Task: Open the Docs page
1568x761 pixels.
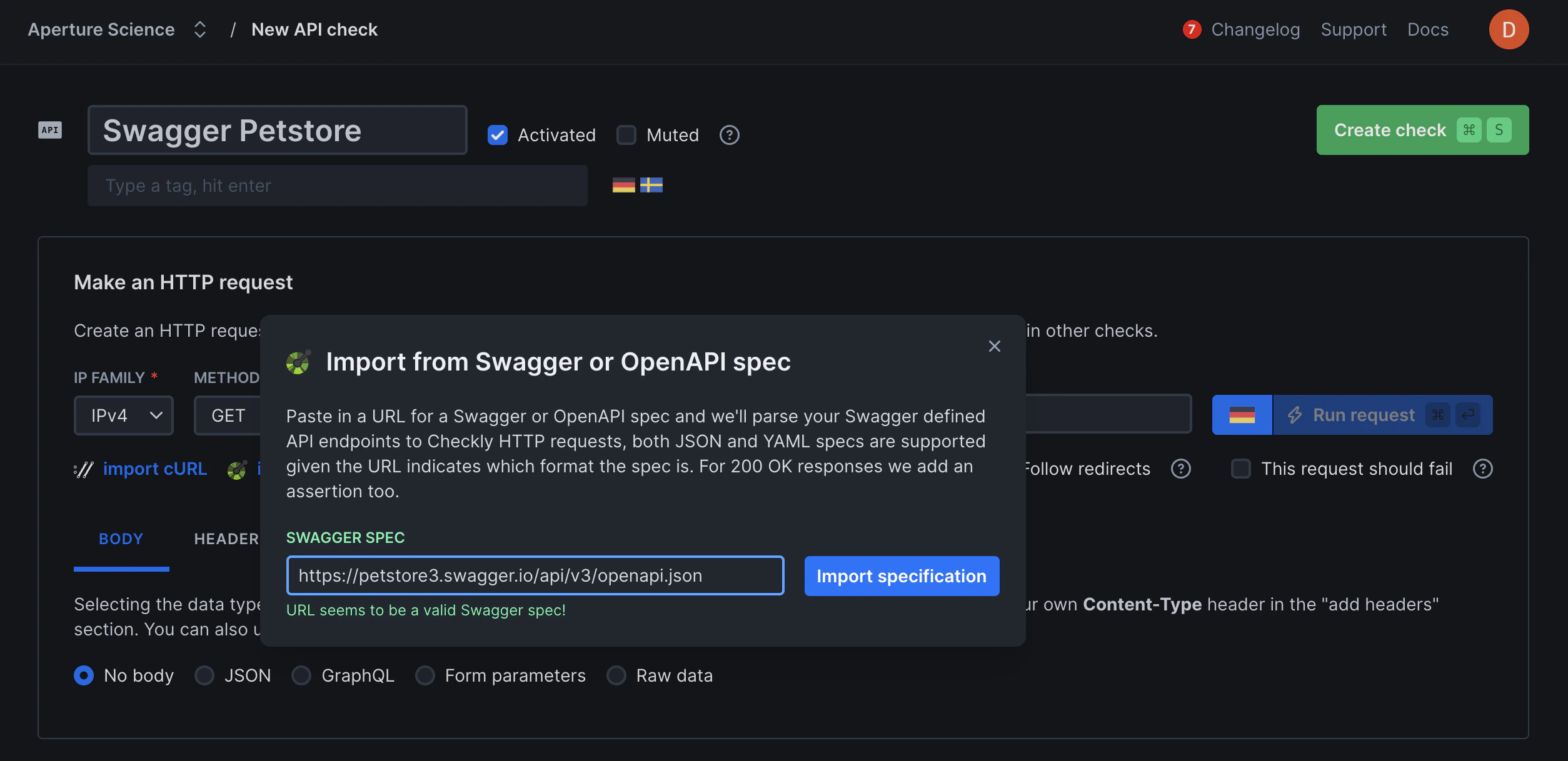Action: [1427, 29]
